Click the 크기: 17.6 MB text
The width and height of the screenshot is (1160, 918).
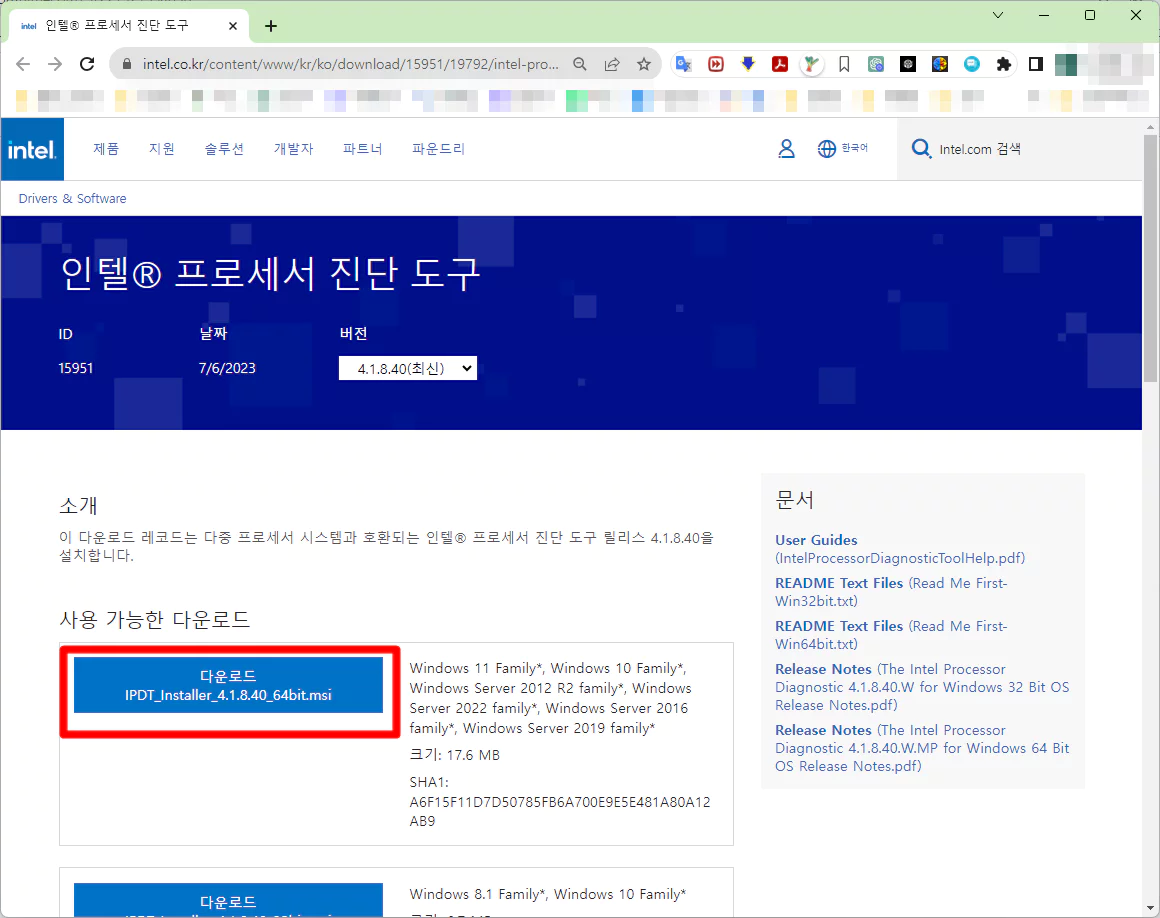coord(455,755)
